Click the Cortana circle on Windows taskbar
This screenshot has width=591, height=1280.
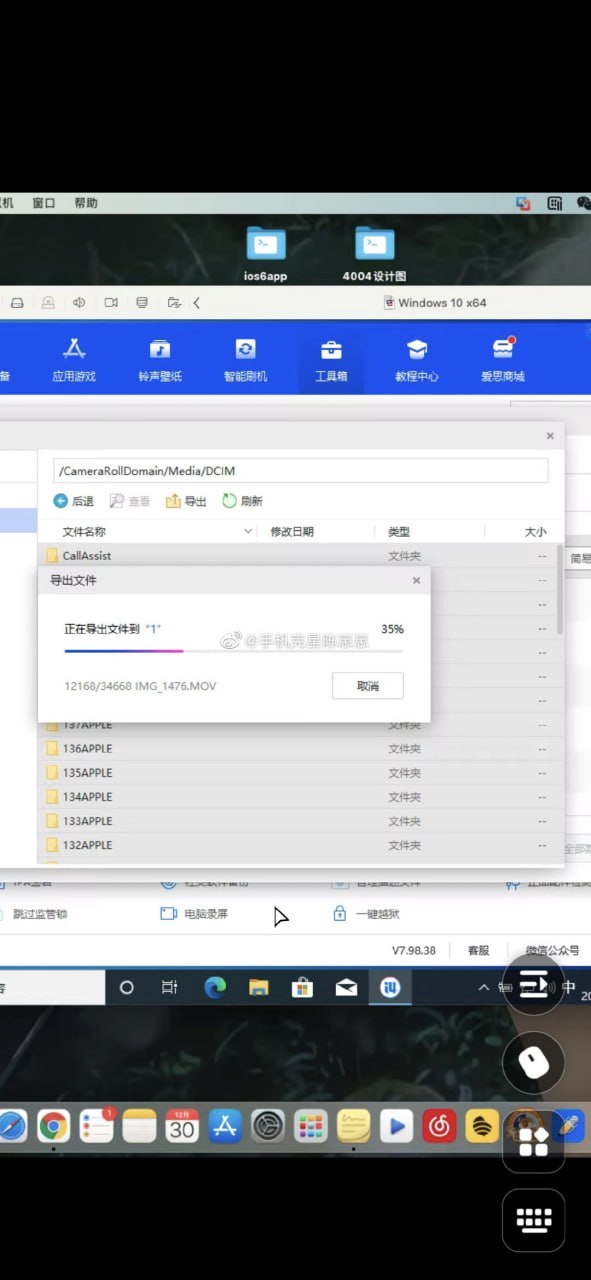pos(126,987)
